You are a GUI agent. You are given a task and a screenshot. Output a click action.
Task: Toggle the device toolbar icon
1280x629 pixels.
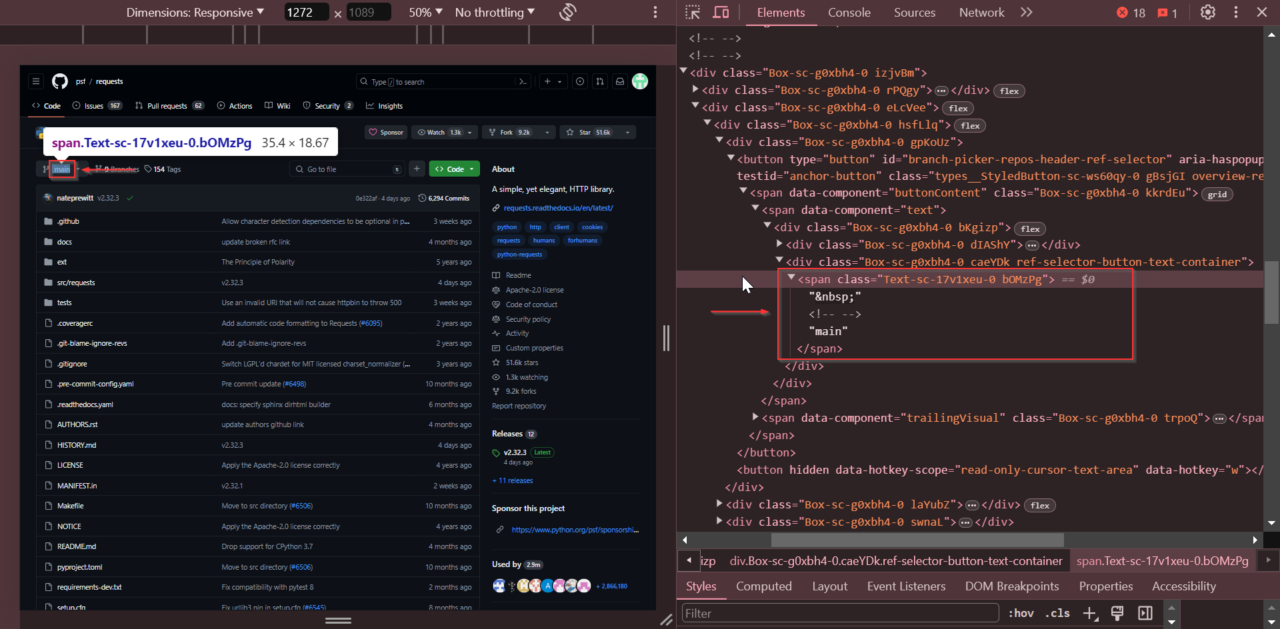[720, 12]
